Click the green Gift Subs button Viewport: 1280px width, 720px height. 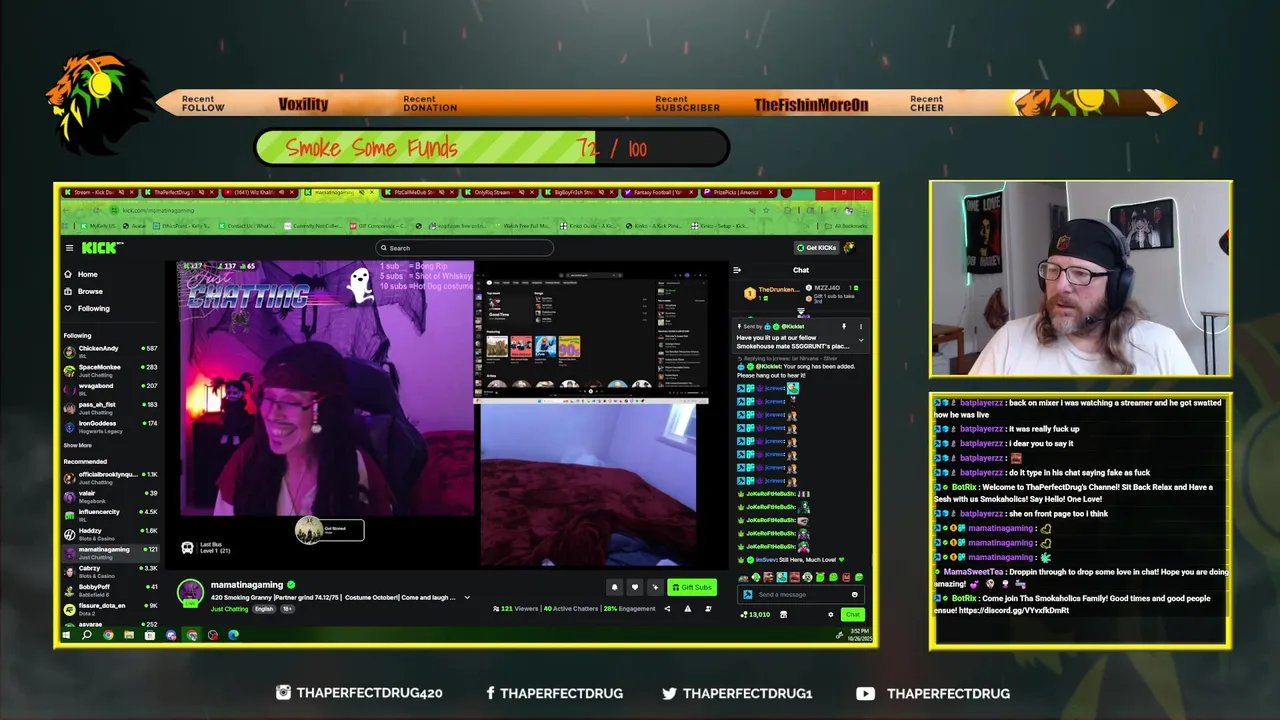[691, 588]
